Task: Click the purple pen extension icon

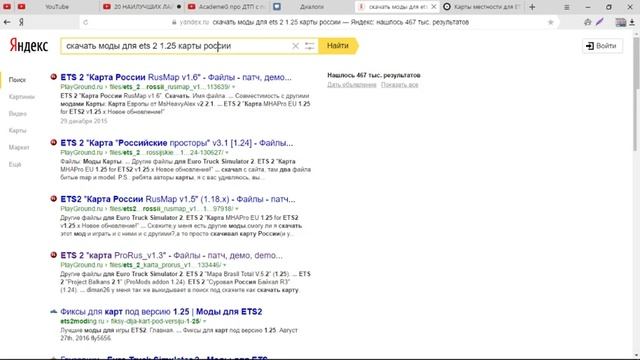Action: pos(600,22)
